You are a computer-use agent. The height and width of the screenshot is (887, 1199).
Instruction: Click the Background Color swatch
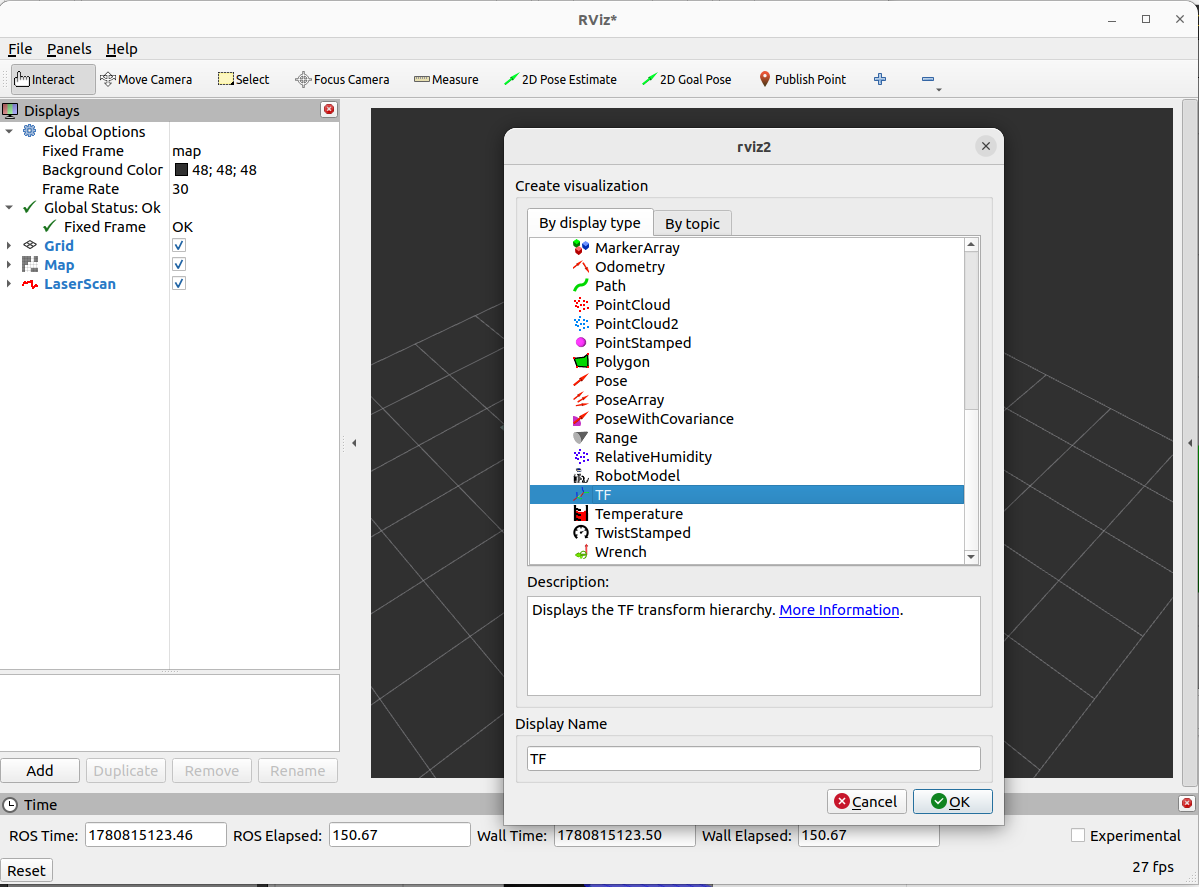pyautogui.click(x=181, y=170)
